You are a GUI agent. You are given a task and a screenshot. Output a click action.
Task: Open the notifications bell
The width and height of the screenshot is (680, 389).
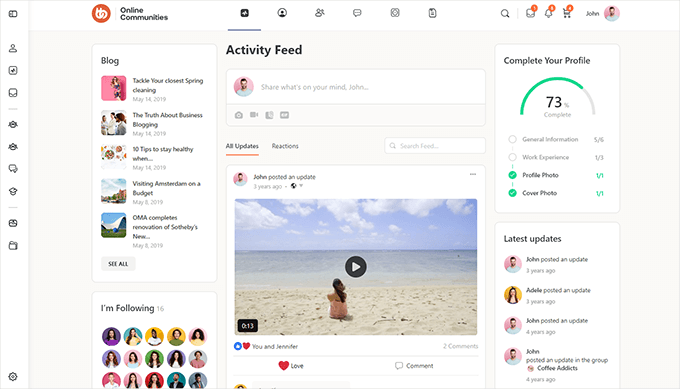click(x=549, y=13)
